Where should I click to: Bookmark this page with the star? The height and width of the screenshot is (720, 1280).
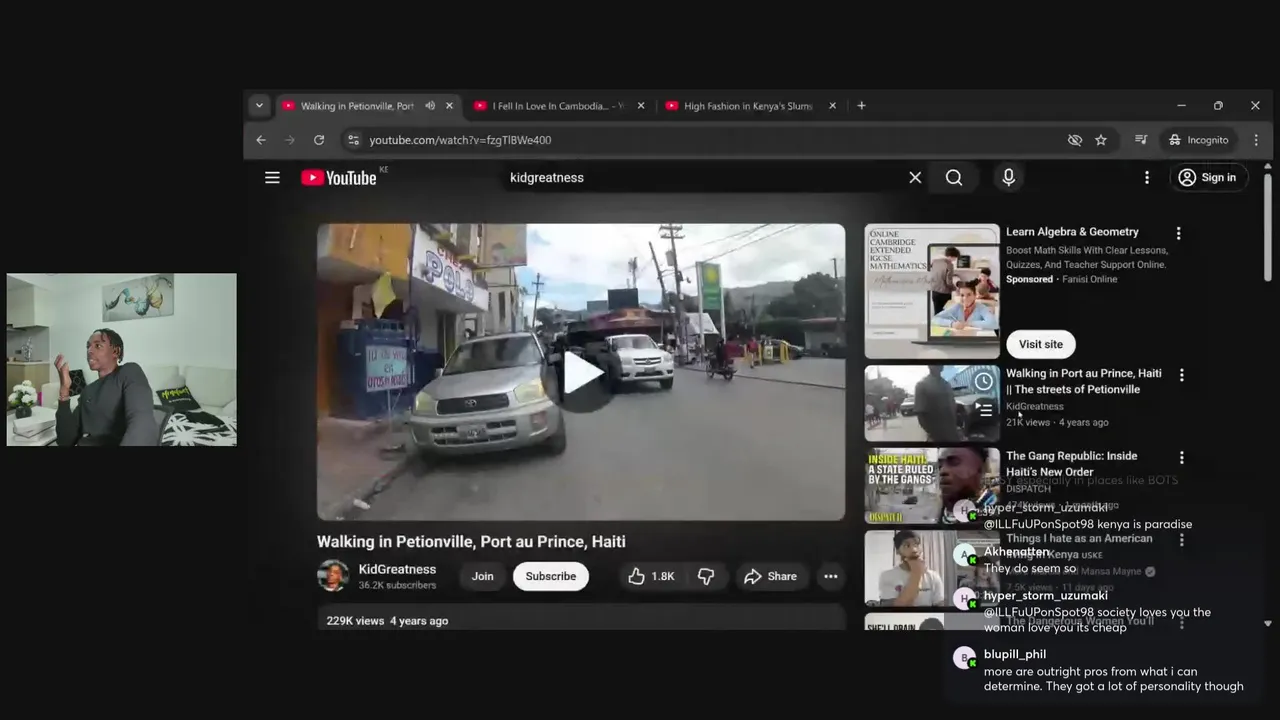click(x=1101, y=140)
